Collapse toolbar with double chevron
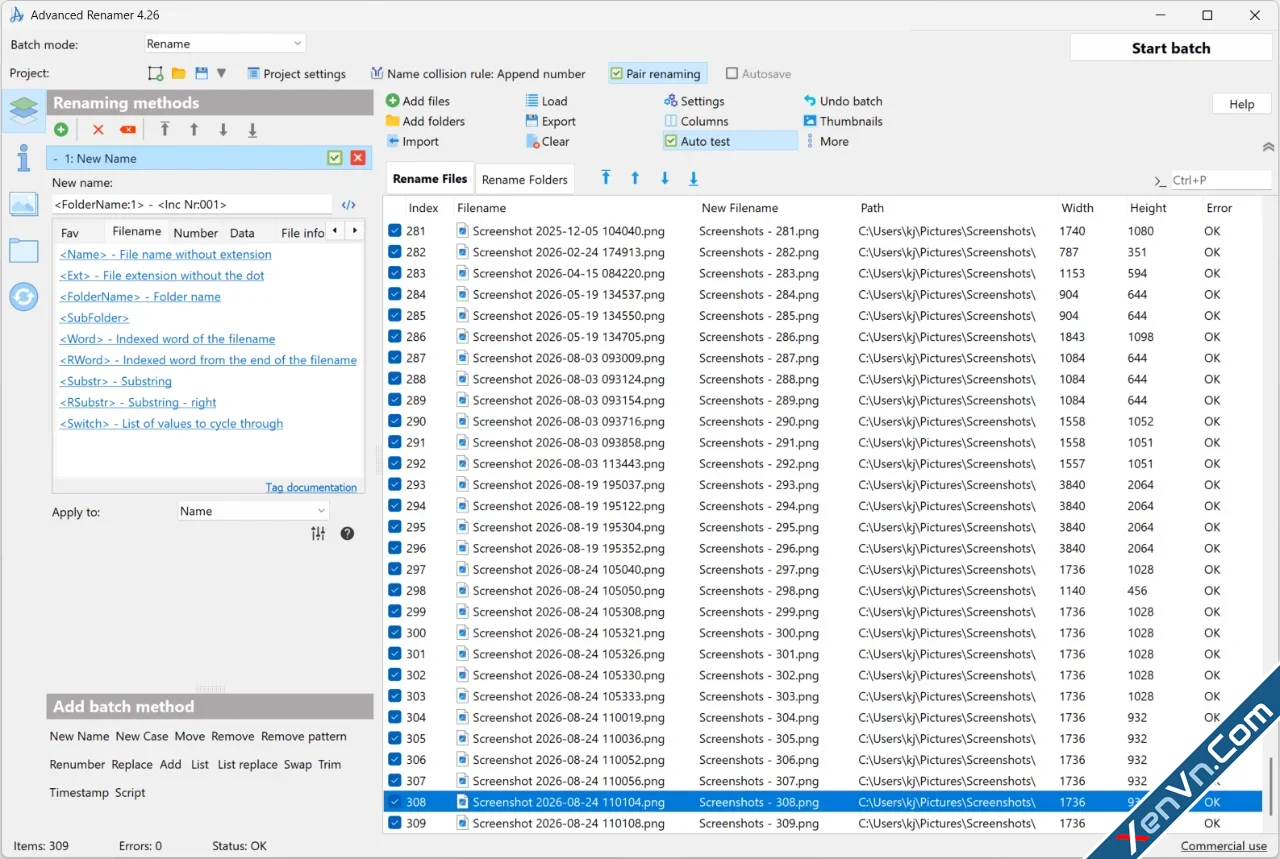This screenshot has width=1280, height=859. point(1268,147)
